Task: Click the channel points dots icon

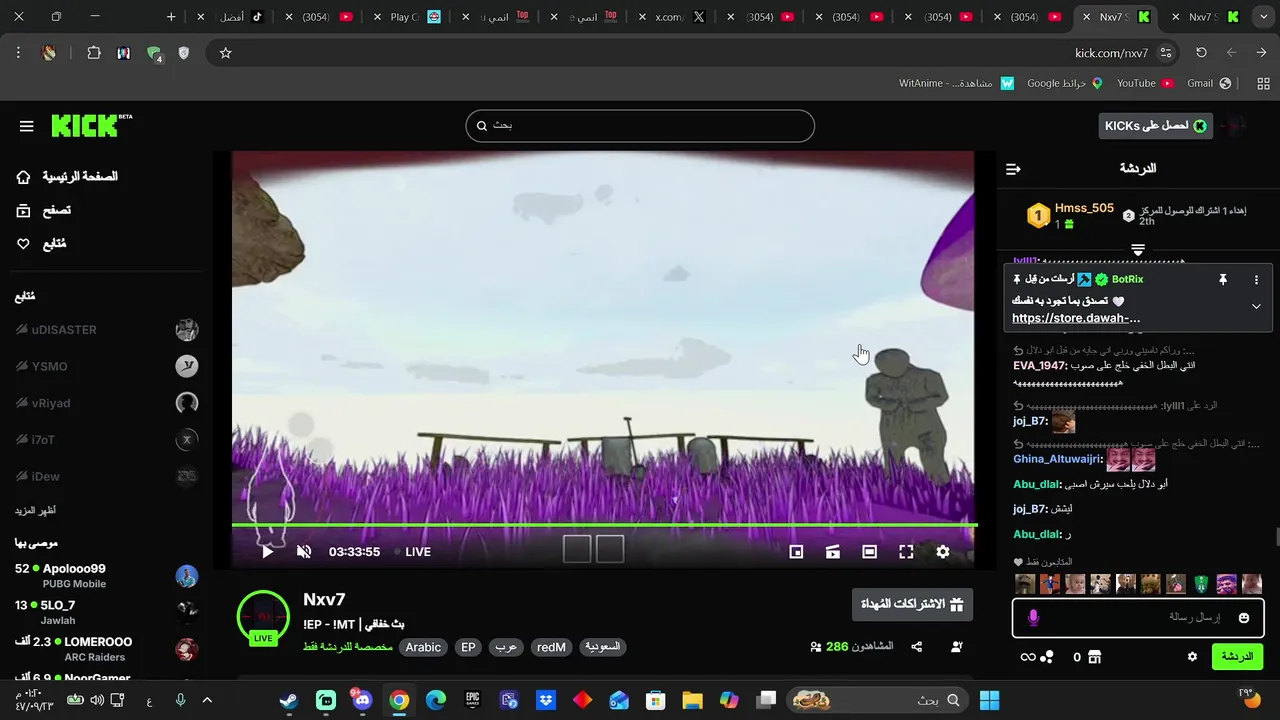Action: click(1047, 657)
